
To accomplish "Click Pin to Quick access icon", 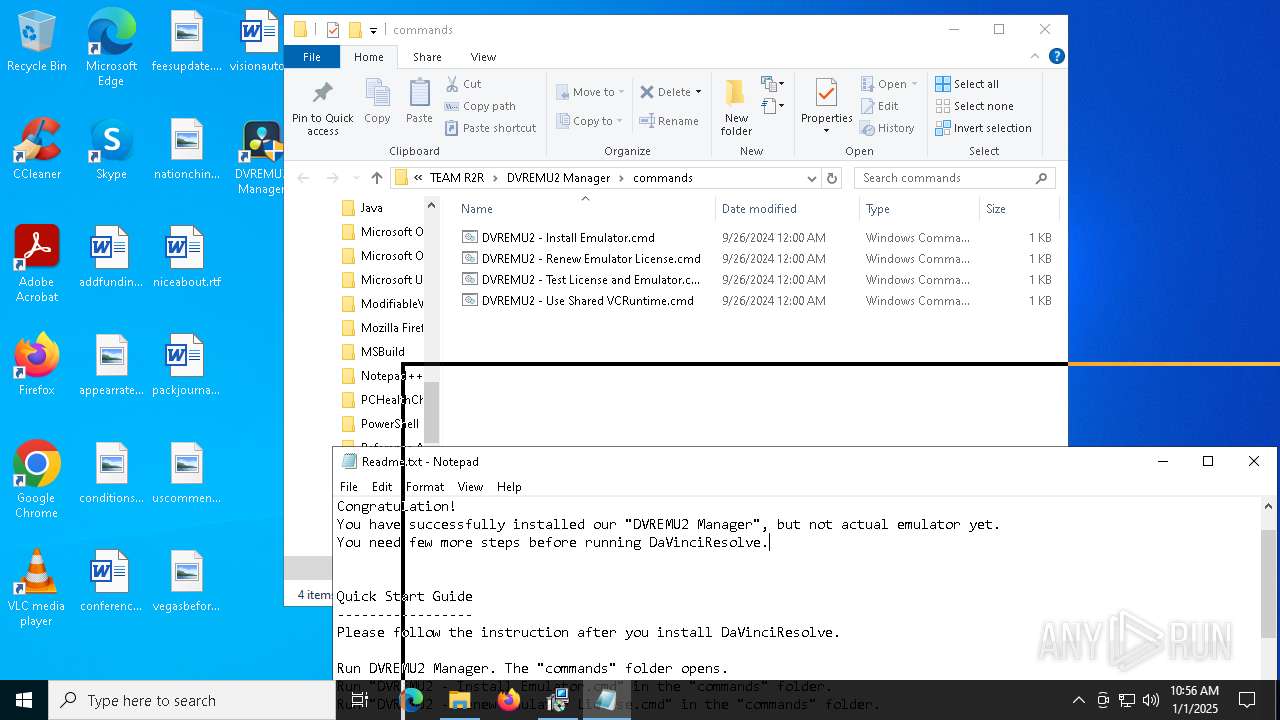I will tap(322, 108).
